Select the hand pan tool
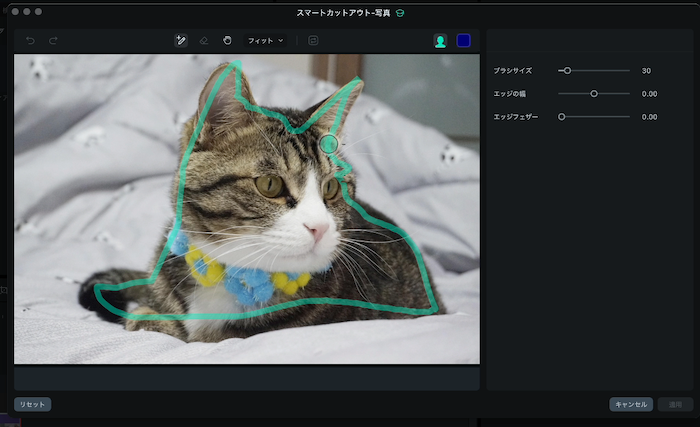The height and width of the screenshot is (427, 700). click(x=227, y=41)
